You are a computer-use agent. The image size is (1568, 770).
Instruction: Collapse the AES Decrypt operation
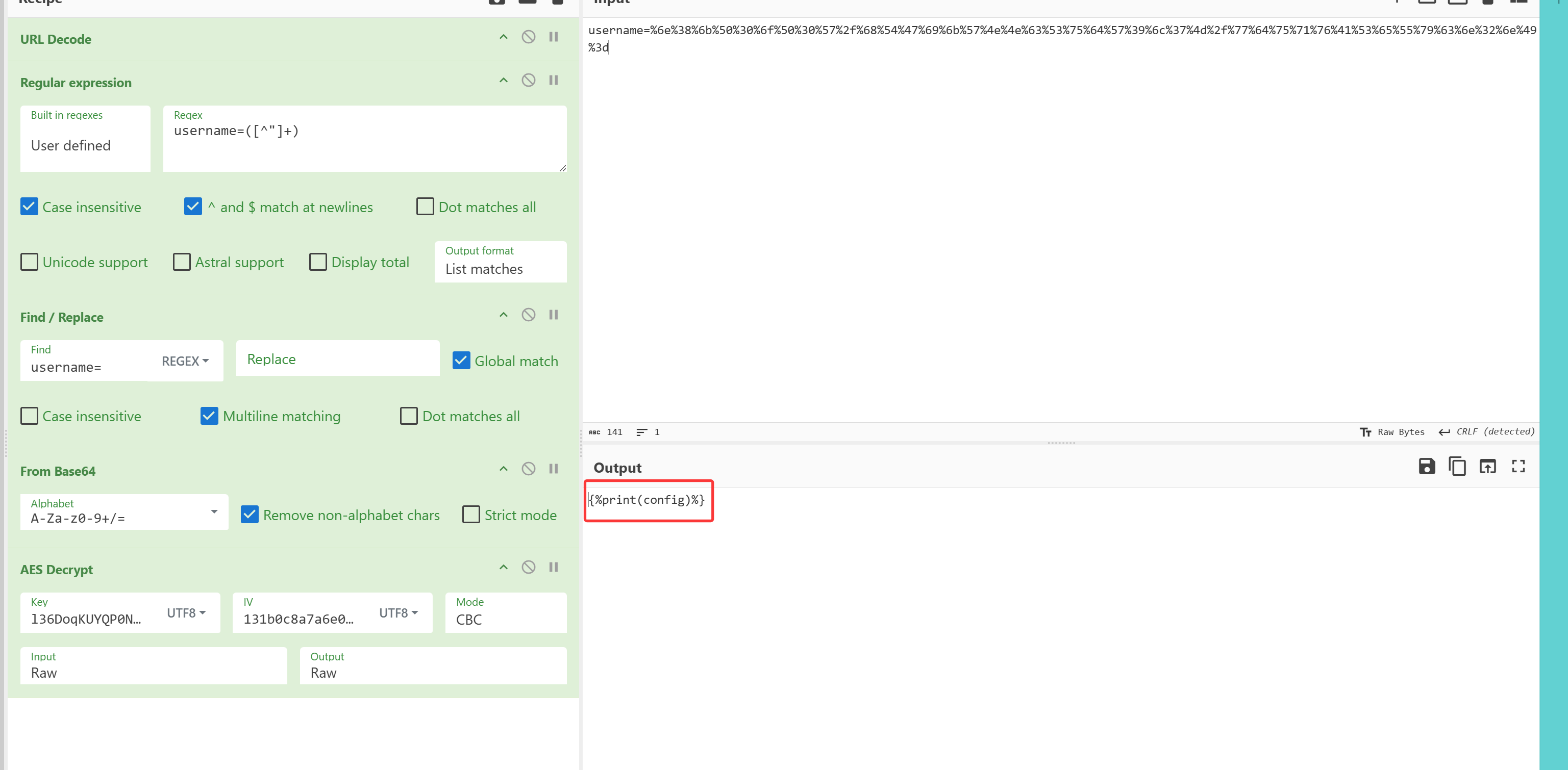point(503,568)
